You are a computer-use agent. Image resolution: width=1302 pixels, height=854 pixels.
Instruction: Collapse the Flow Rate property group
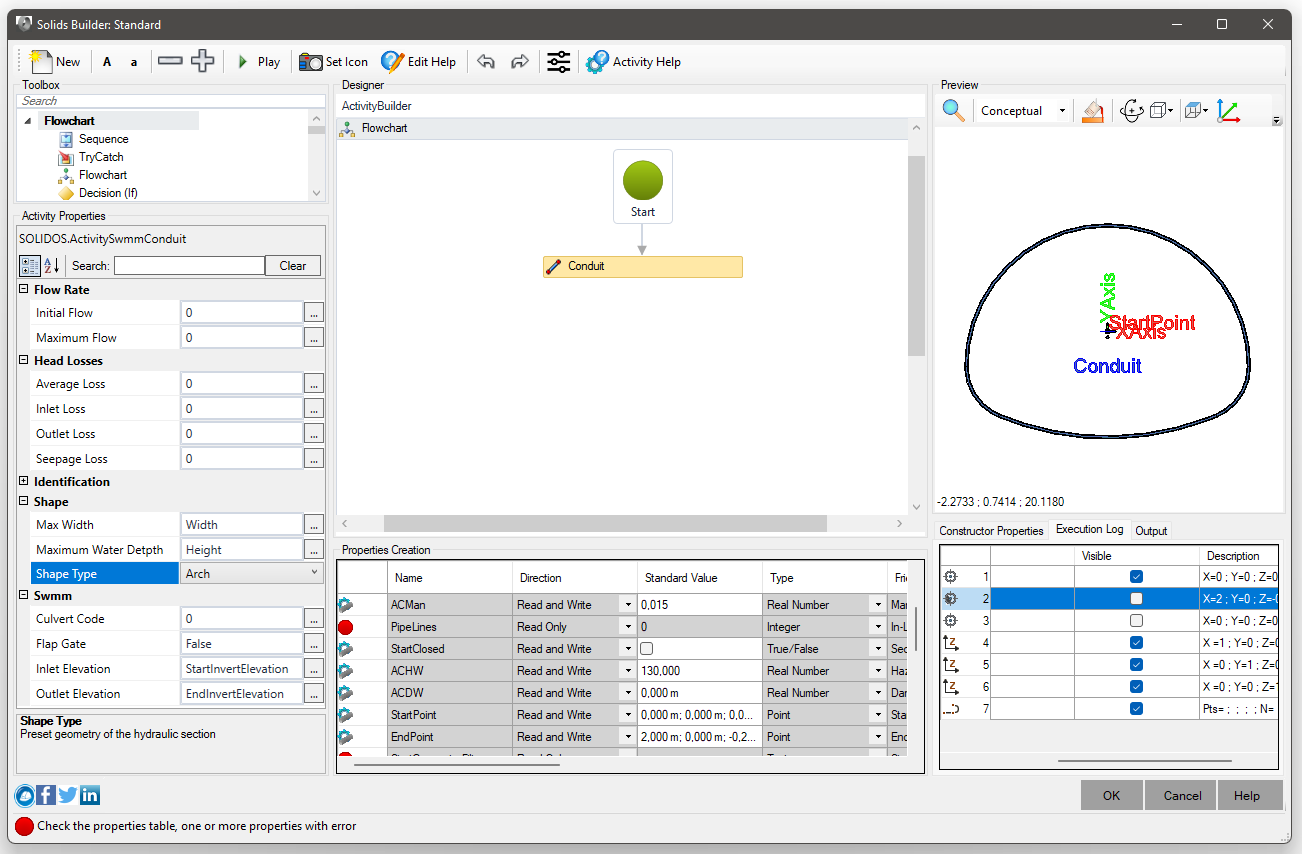24,290
